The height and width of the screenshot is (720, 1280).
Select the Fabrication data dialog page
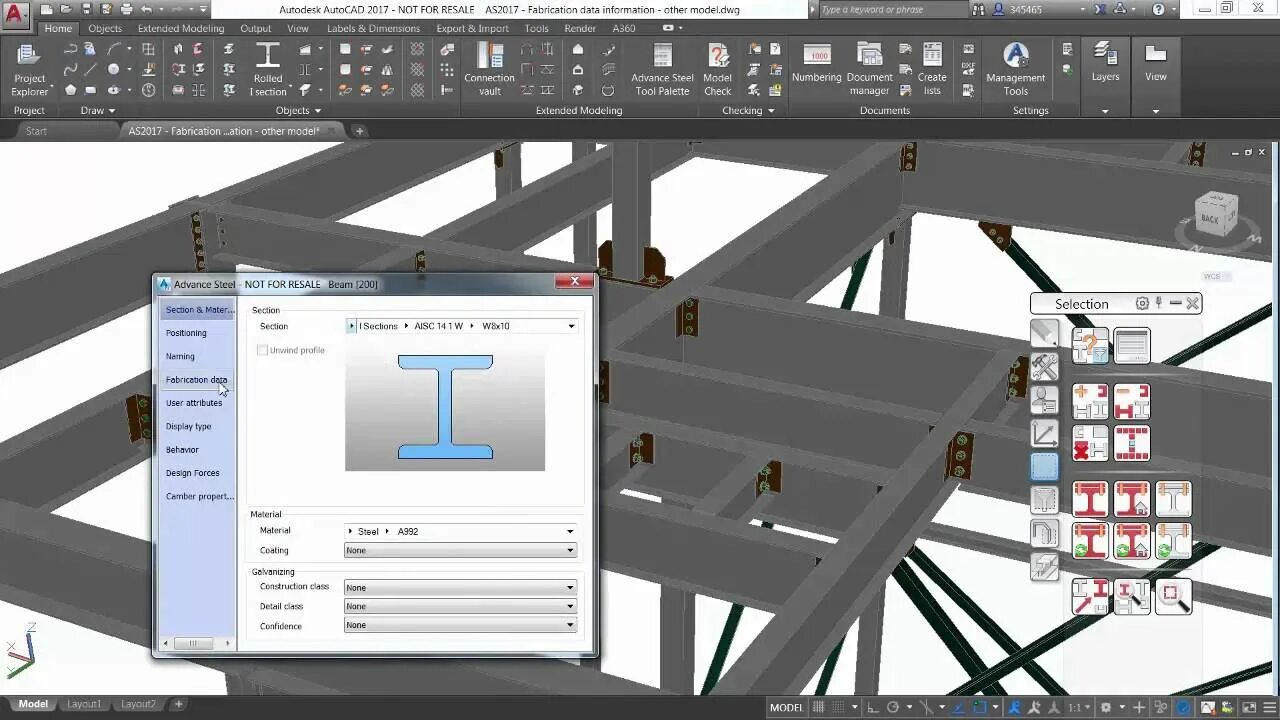click(x=196, y=380)
